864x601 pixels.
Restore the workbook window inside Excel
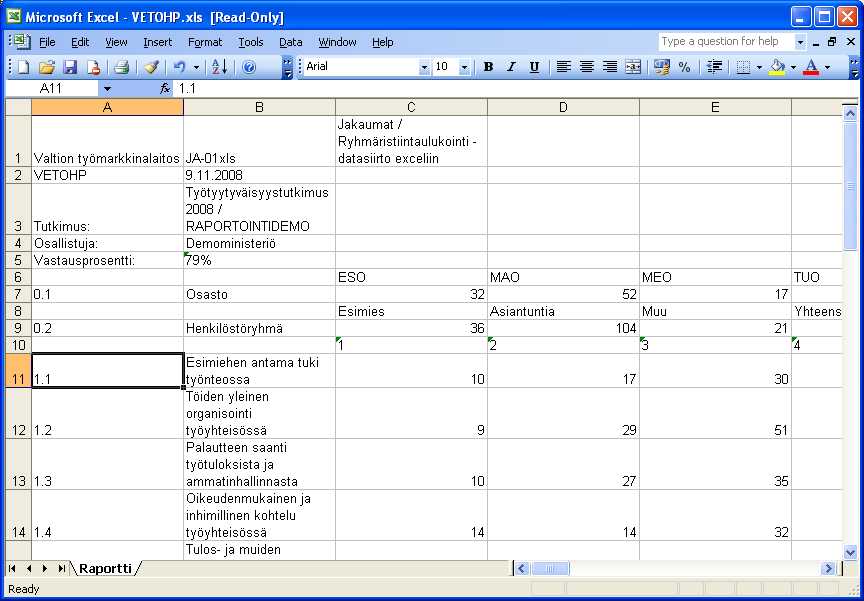[832, 42]
